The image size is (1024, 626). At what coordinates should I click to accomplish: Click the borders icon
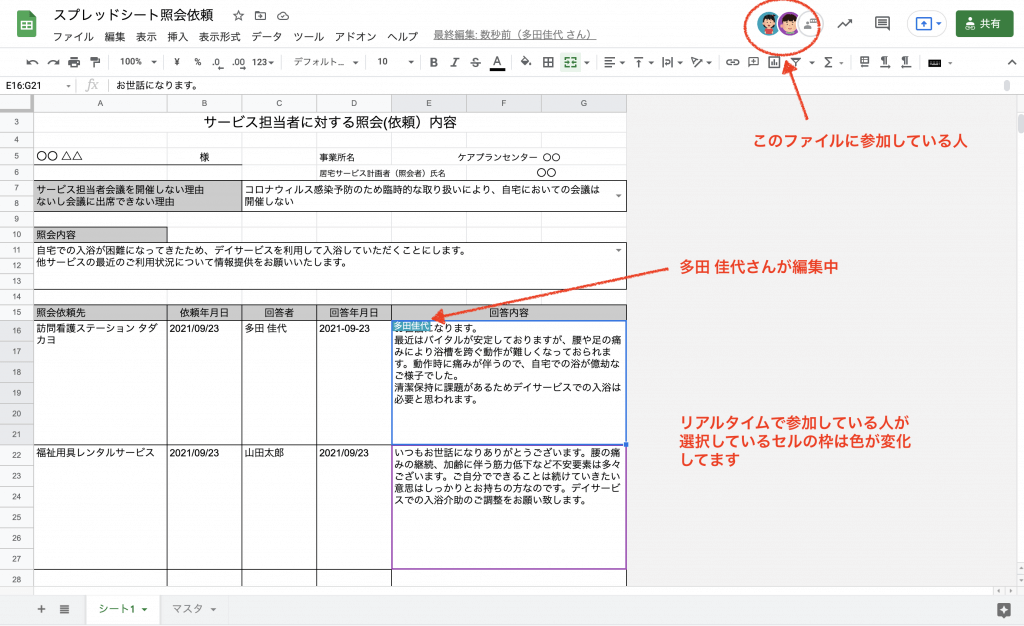click(548, 62)
